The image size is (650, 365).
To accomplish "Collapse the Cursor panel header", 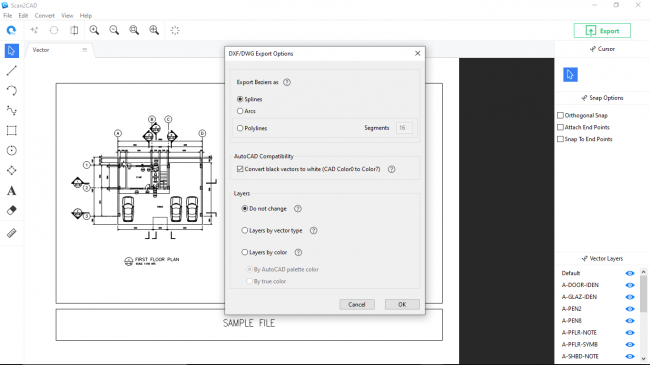I will point(602,49).
